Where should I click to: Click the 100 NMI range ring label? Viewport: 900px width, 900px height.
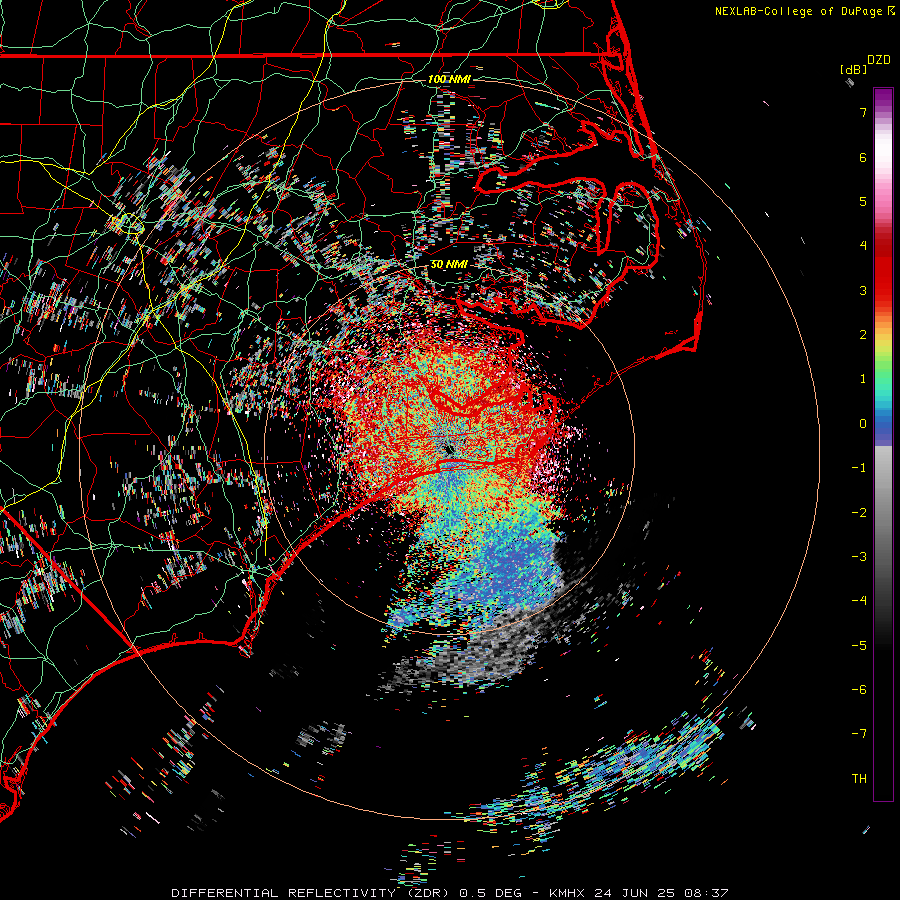(x=449, y=79)
